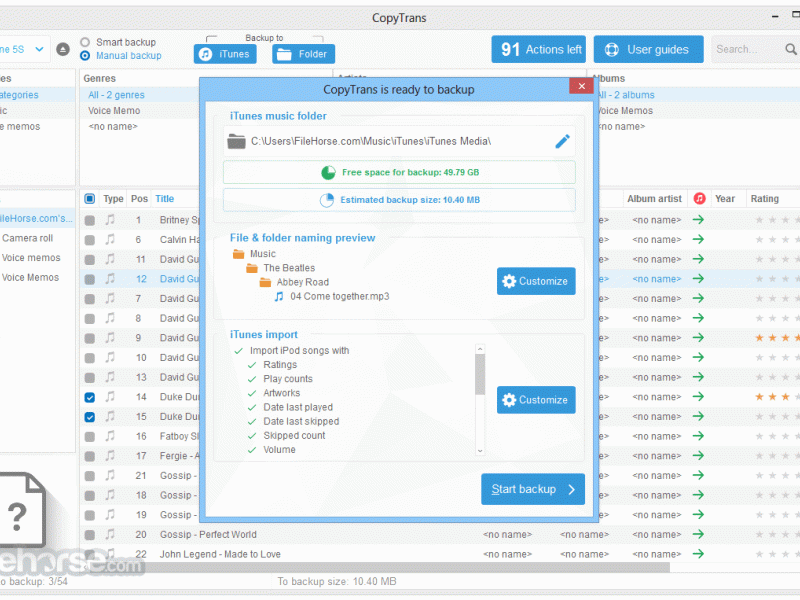Open the User guides button
Viewport: 800px width, 600px height.
click(x=648, y=49)
